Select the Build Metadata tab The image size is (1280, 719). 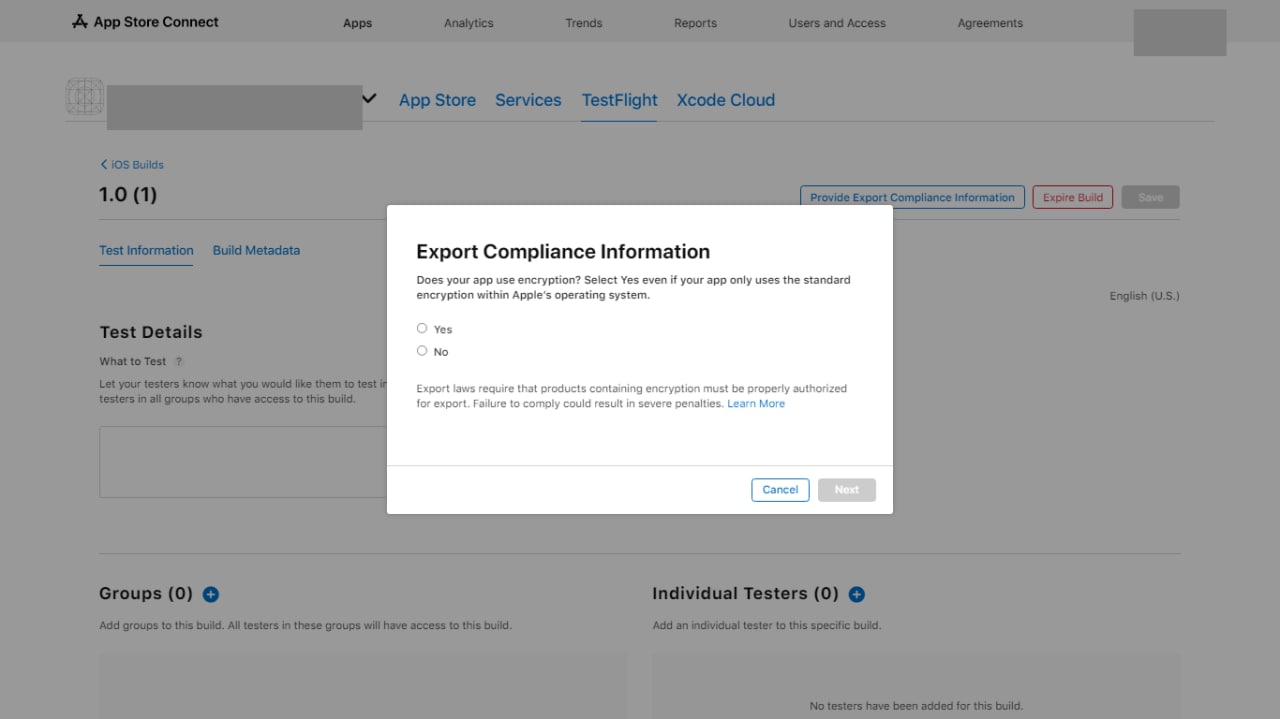click(256, 250)
